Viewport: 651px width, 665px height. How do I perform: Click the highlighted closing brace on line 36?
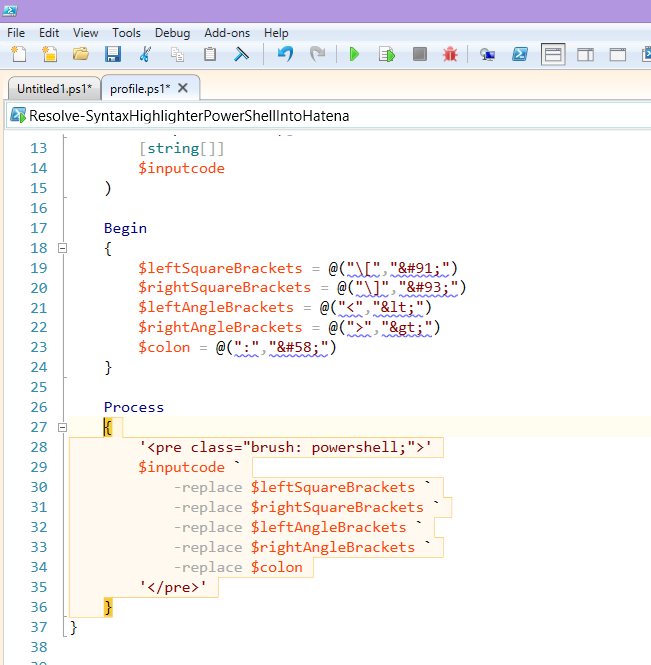(x=108, y=607)
